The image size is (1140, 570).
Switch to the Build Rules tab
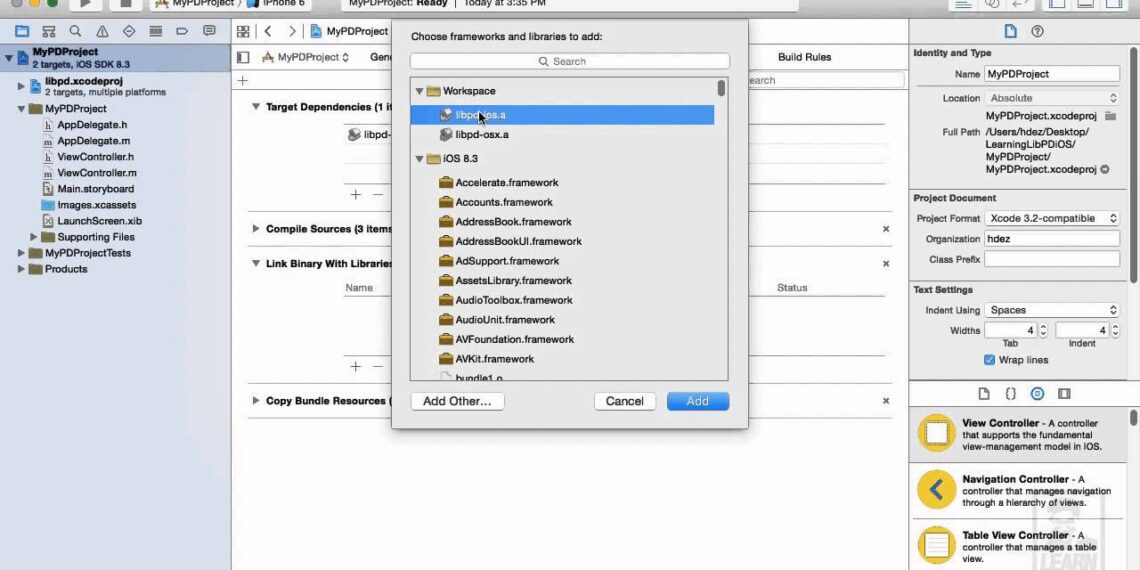804,57
